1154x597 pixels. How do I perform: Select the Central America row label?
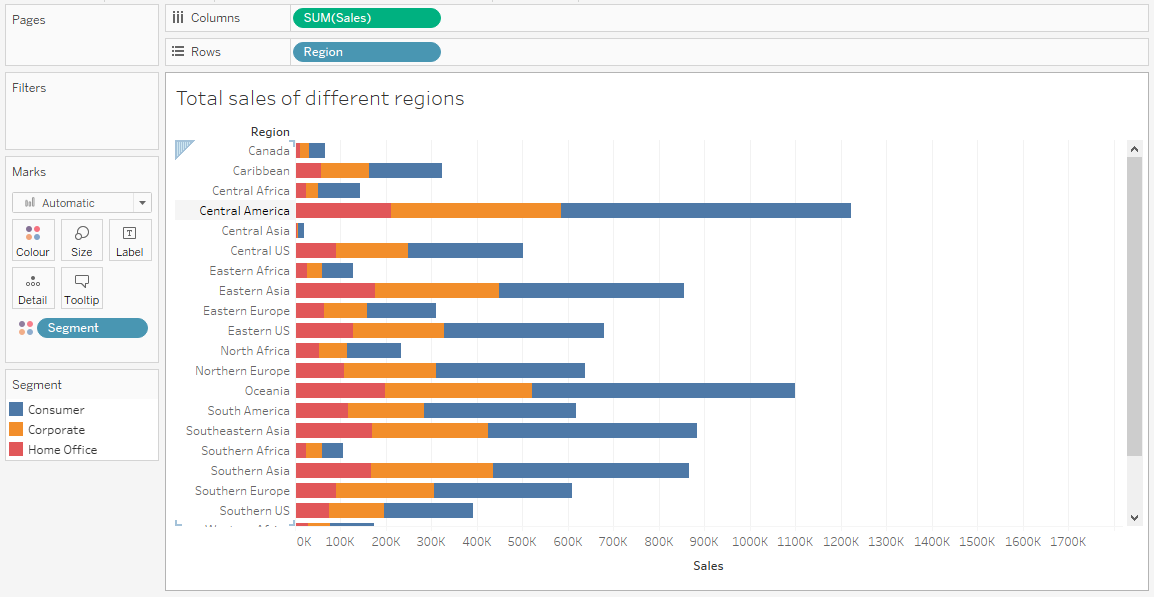[x=245, y=210]
